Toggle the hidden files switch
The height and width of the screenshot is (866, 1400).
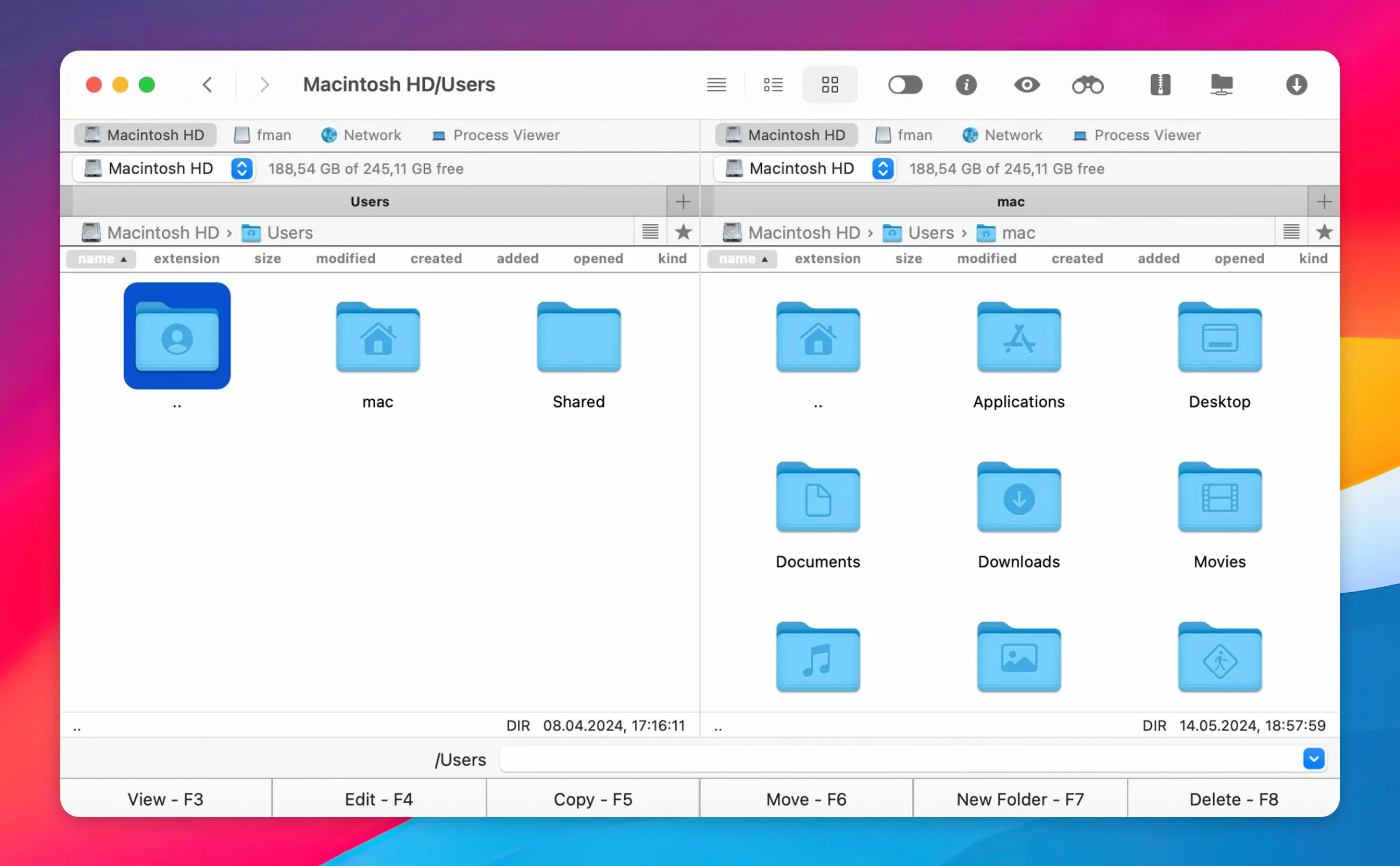coord(905,85)
